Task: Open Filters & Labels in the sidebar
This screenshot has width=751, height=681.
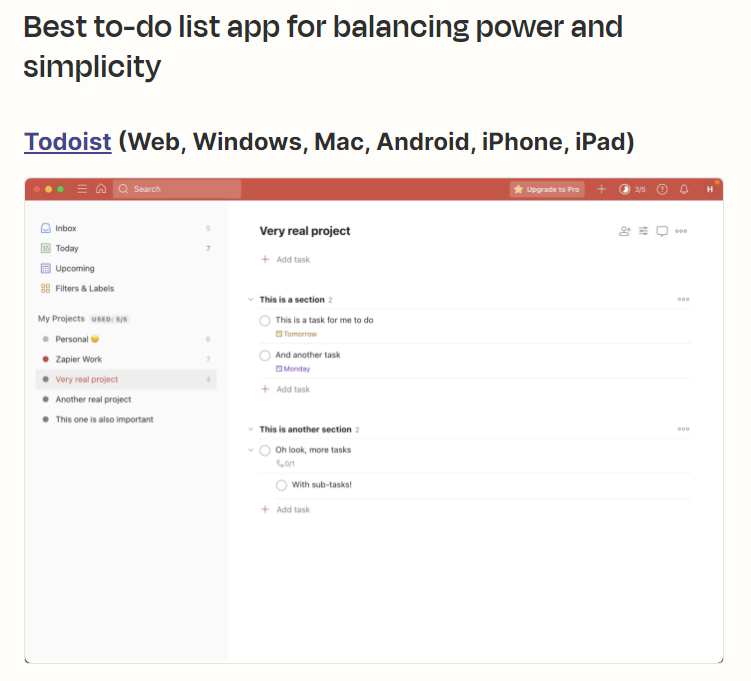Action: pos(126,288)
